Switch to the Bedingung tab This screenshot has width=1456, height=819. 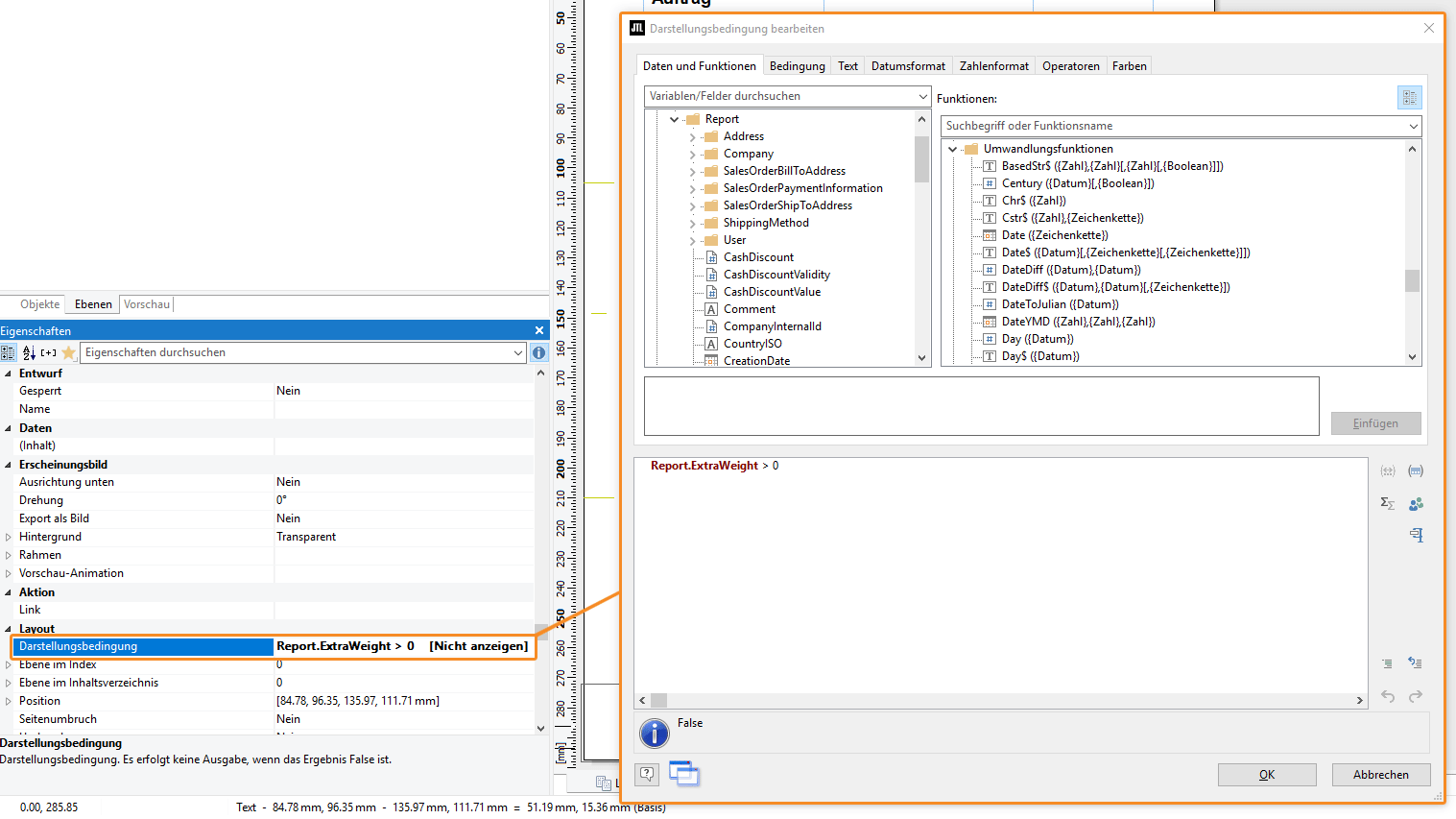coord(797,66)
